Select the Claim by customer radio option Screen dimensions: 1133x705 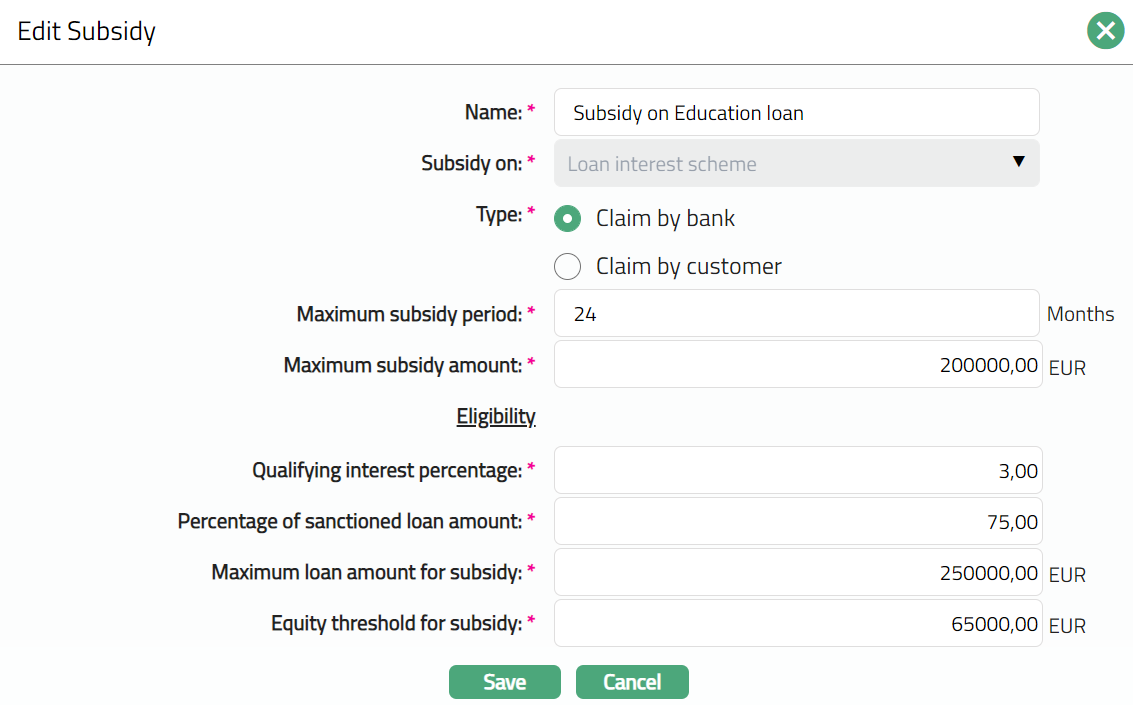(x=567, y=267)
